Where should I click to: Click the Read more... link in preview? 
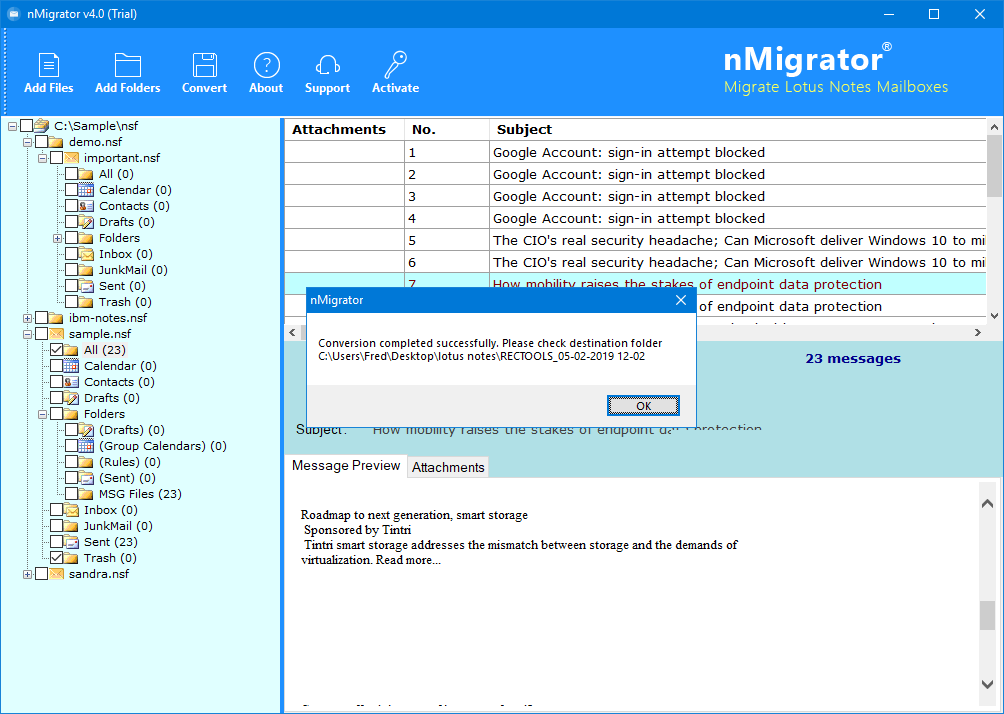coord(408,560)
